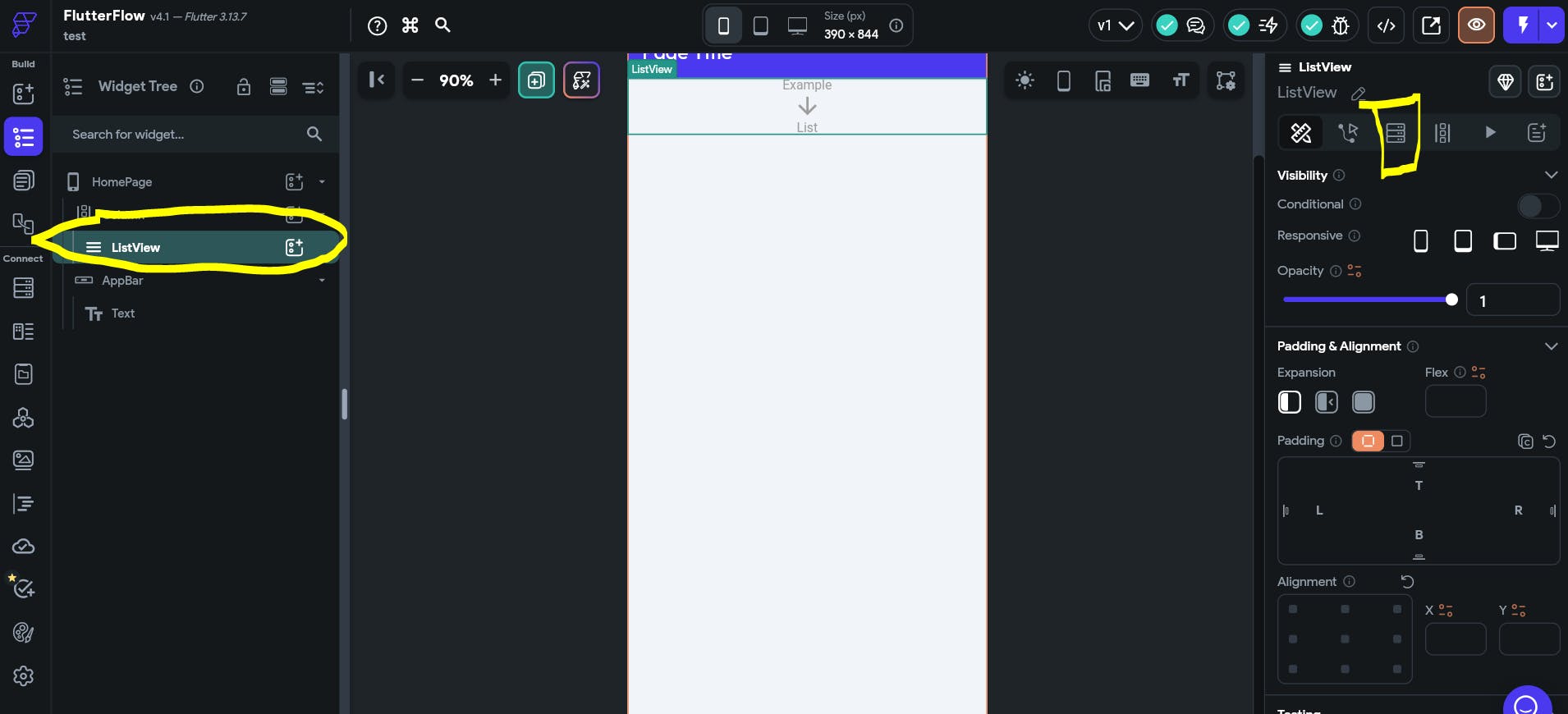Open dropdown arrow beside lightning button
The height and width of the screenshot is (714, 1568).
click(x=1552, y=25)
